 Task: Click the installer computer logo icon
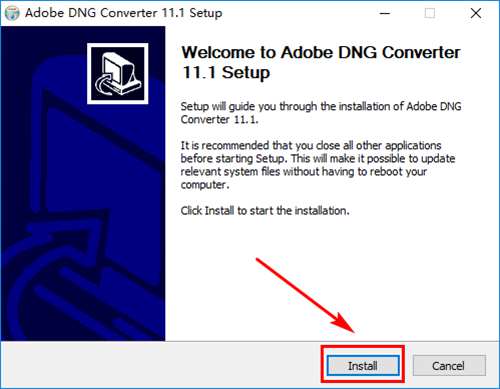coord(118,74)
